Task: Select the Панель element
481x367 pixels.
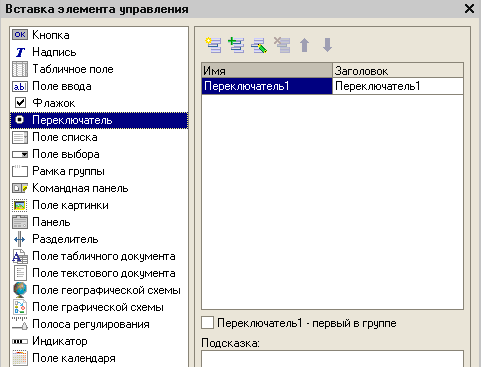Action: coord(99,222)
